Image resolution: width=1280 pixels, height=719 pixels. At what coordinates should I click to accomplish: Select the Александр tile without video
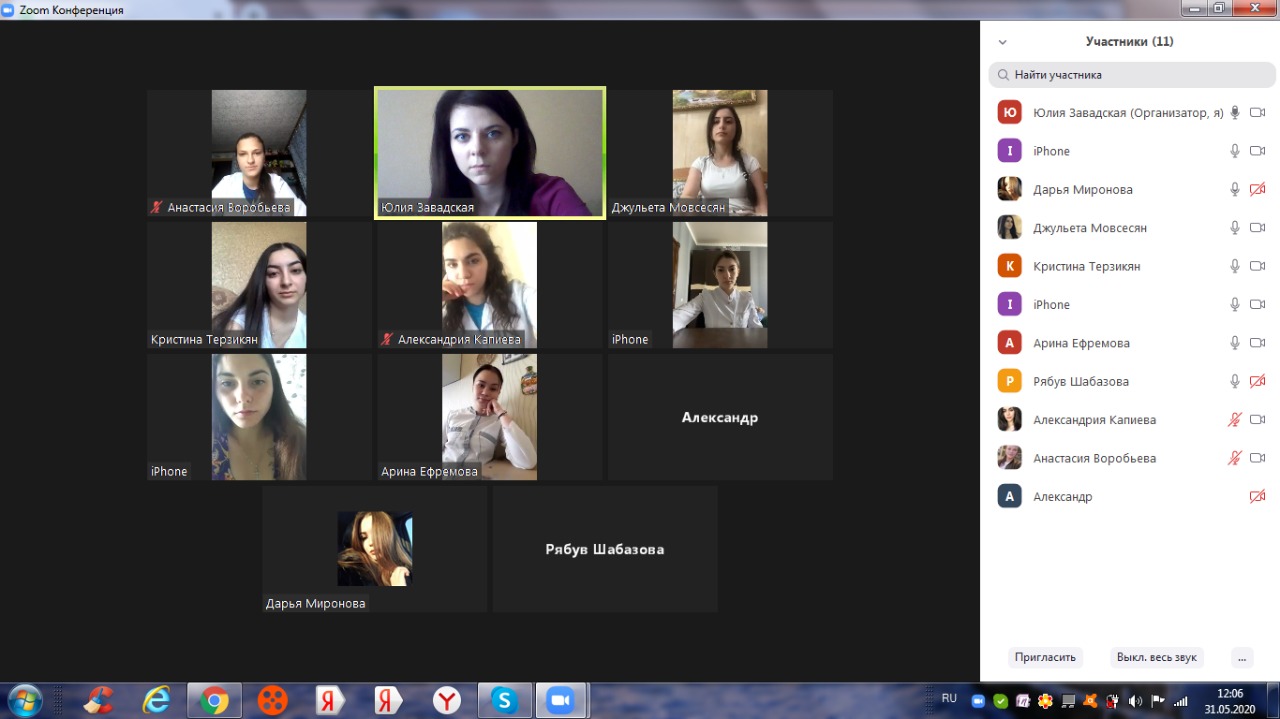tap(720, 417)
